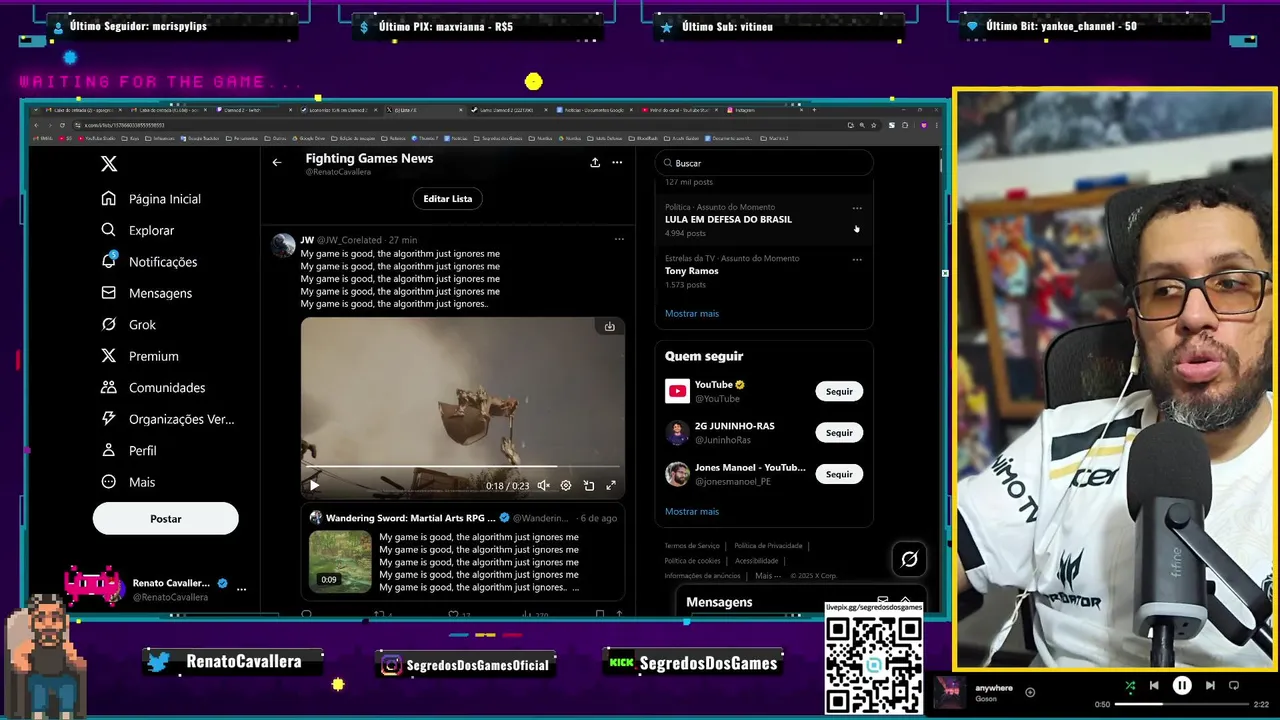Switch to the Notícias - Documentos Google tab
Viewport: 1280px width, 720px height.
pos(596,110)
